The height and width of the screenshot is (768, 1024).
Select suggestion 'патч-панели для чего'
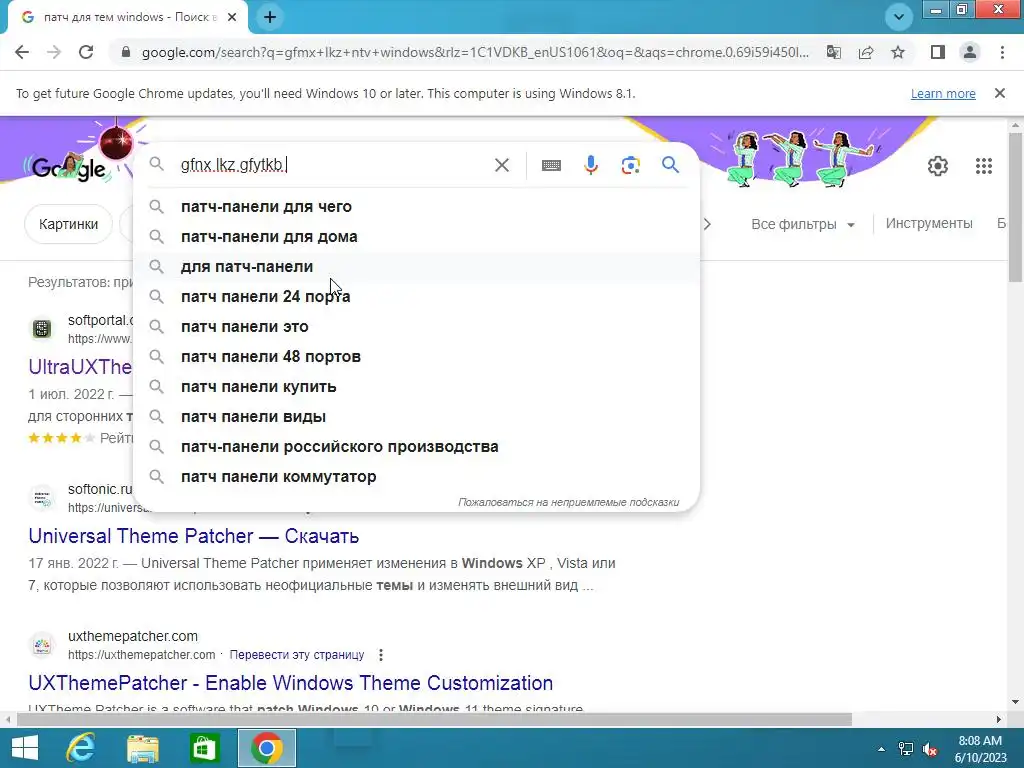click(x=416, y=206)
